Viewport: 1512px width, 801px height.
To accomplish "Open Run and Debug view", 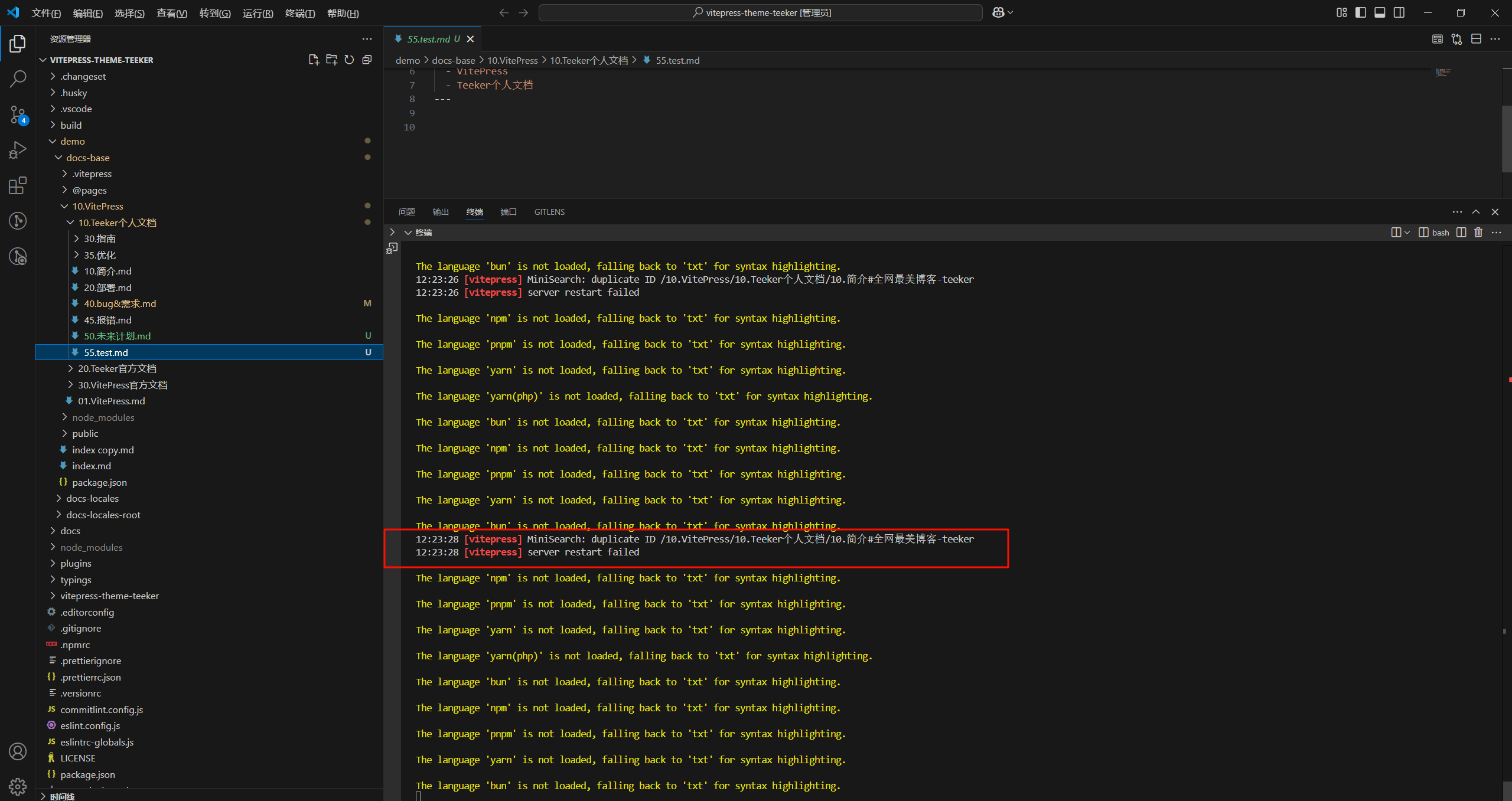I will 18,150.
